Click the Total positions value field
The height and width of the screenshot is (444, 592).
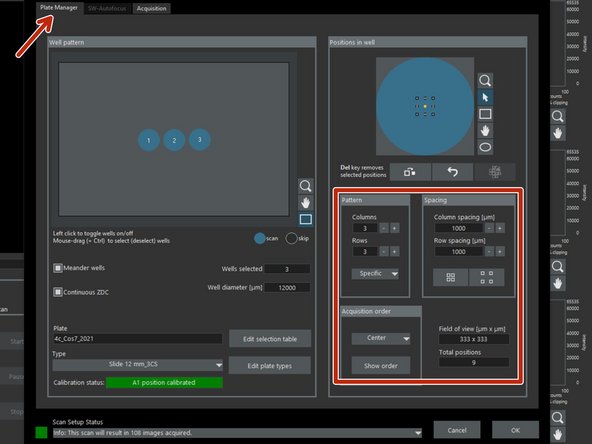coord(473,362)
